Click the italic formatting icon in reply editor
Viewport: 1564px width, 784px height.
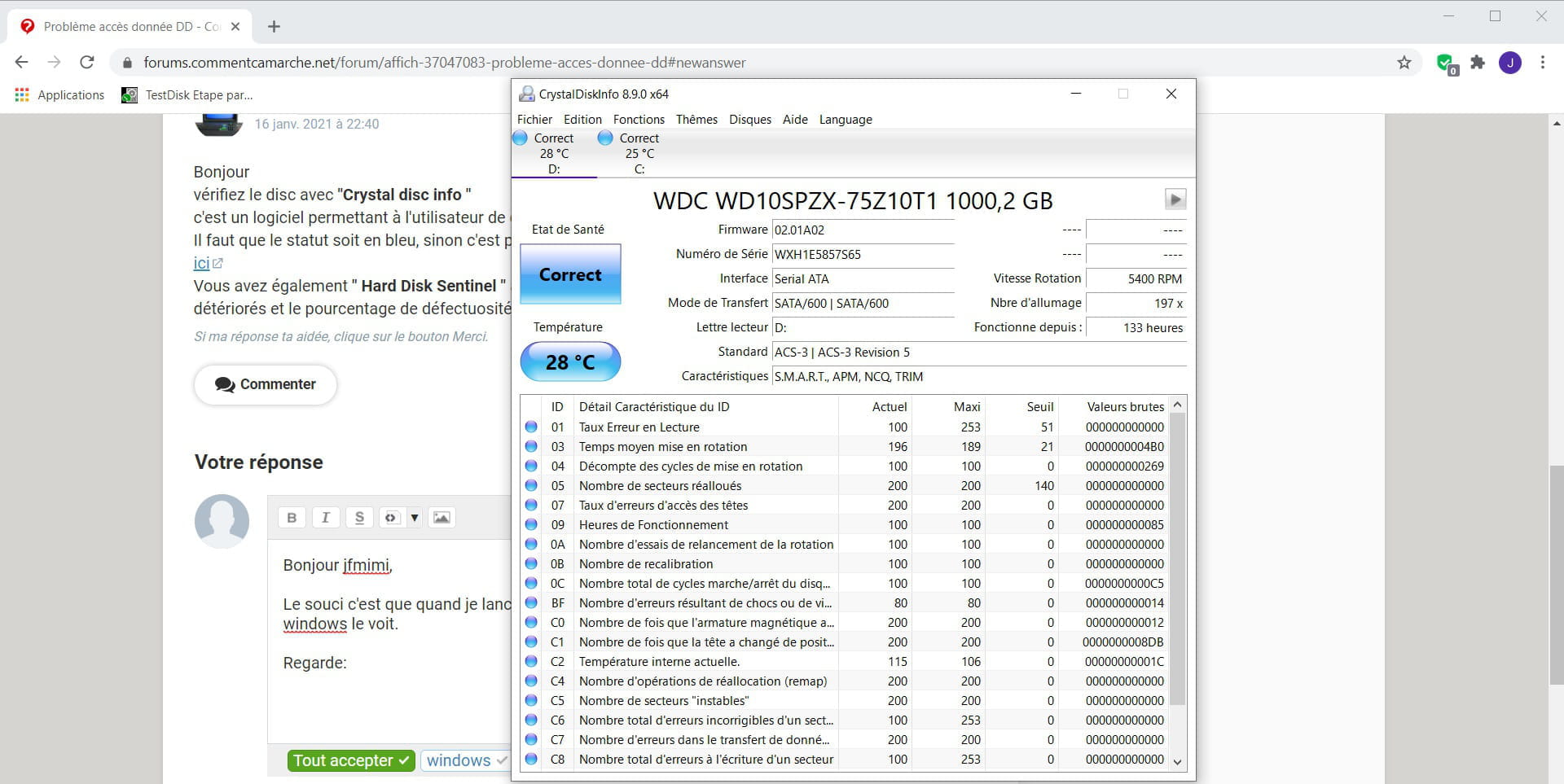tap(326, 518)
